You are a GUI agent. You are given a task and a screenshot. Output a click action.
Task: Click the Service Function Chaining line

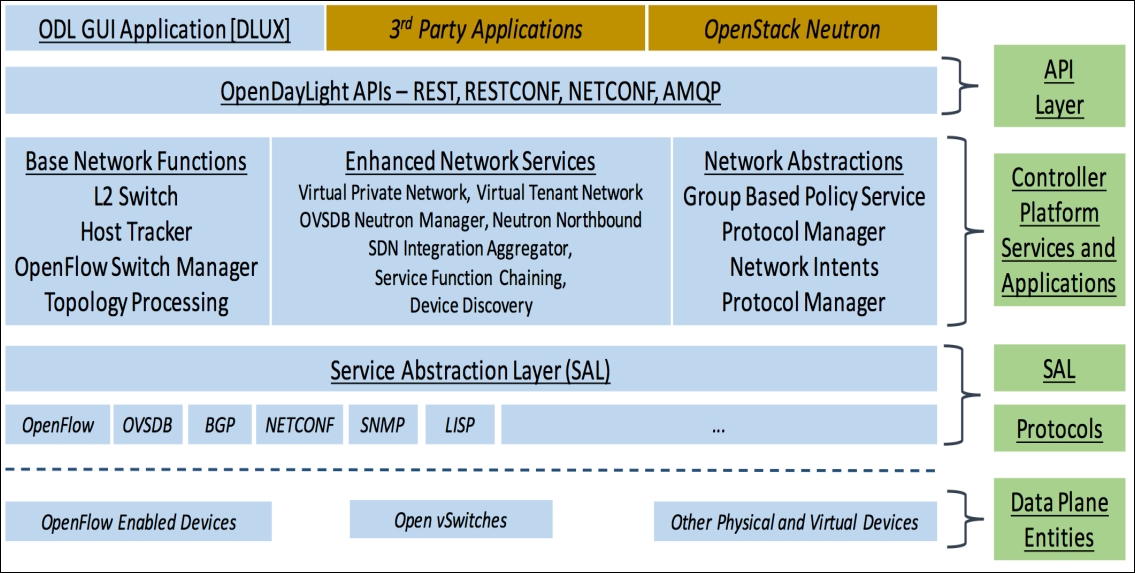point(471,278)
